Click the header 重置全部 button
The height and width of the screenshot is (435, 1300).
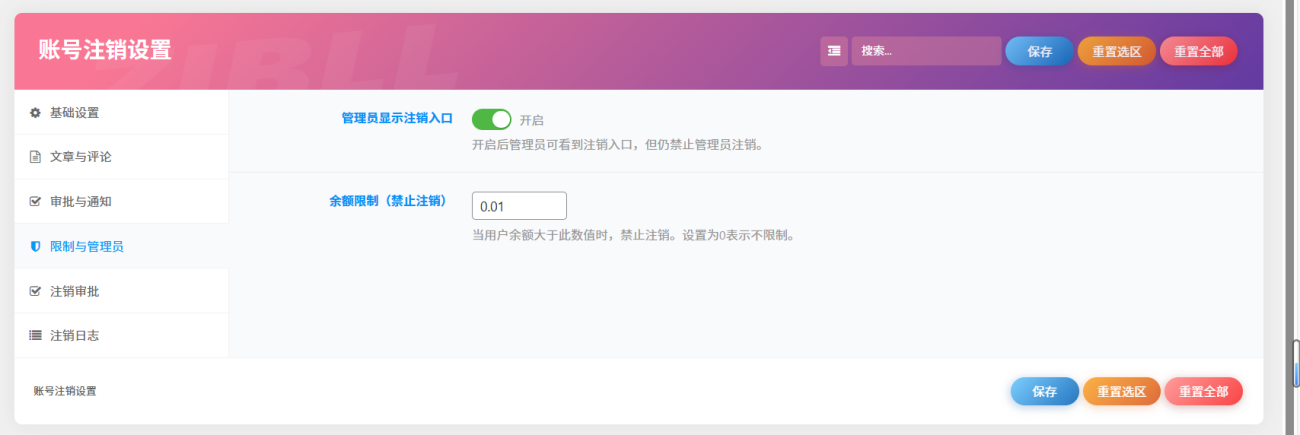click(1198, 51)
